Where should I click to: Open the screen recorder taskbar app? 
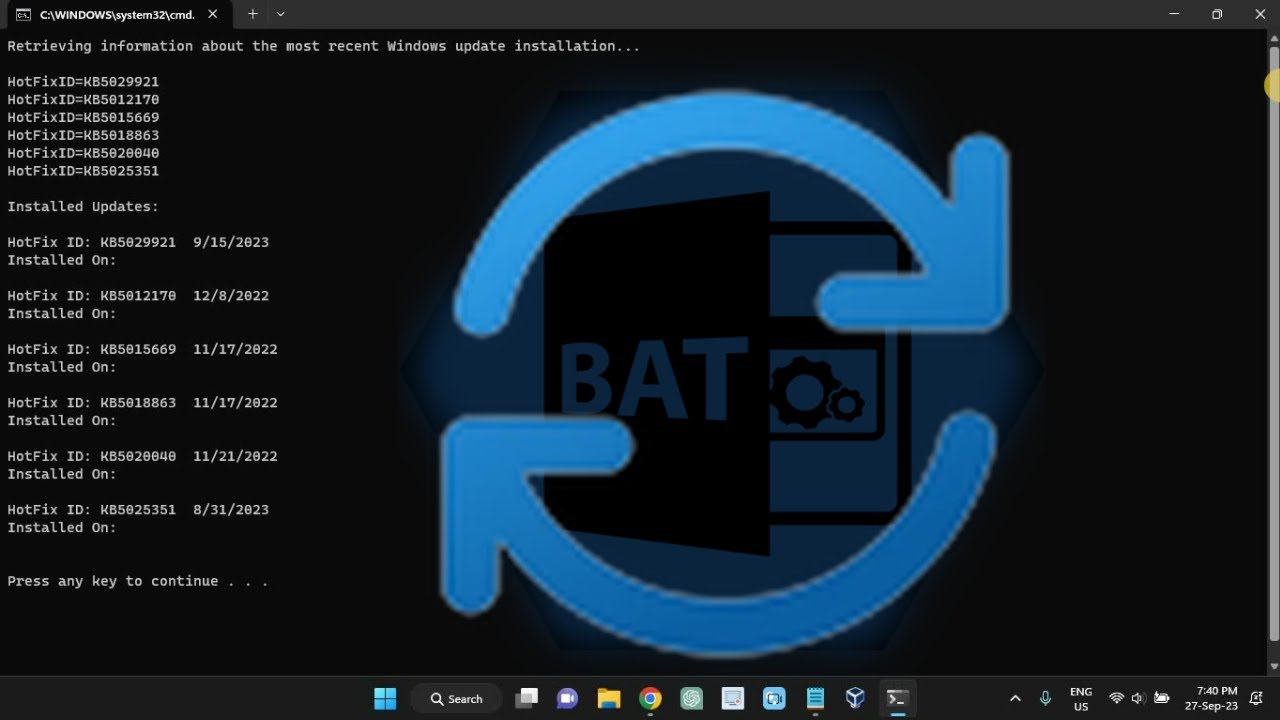coord(733,699)
